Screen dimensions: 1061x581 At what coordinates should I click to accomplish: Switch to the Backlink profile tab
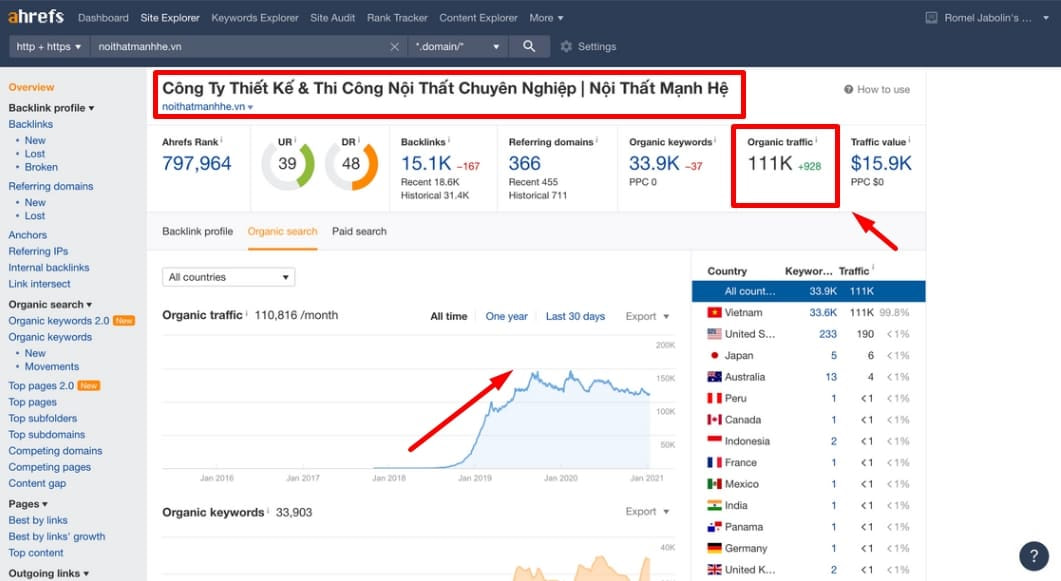click(x=198, y=231)
